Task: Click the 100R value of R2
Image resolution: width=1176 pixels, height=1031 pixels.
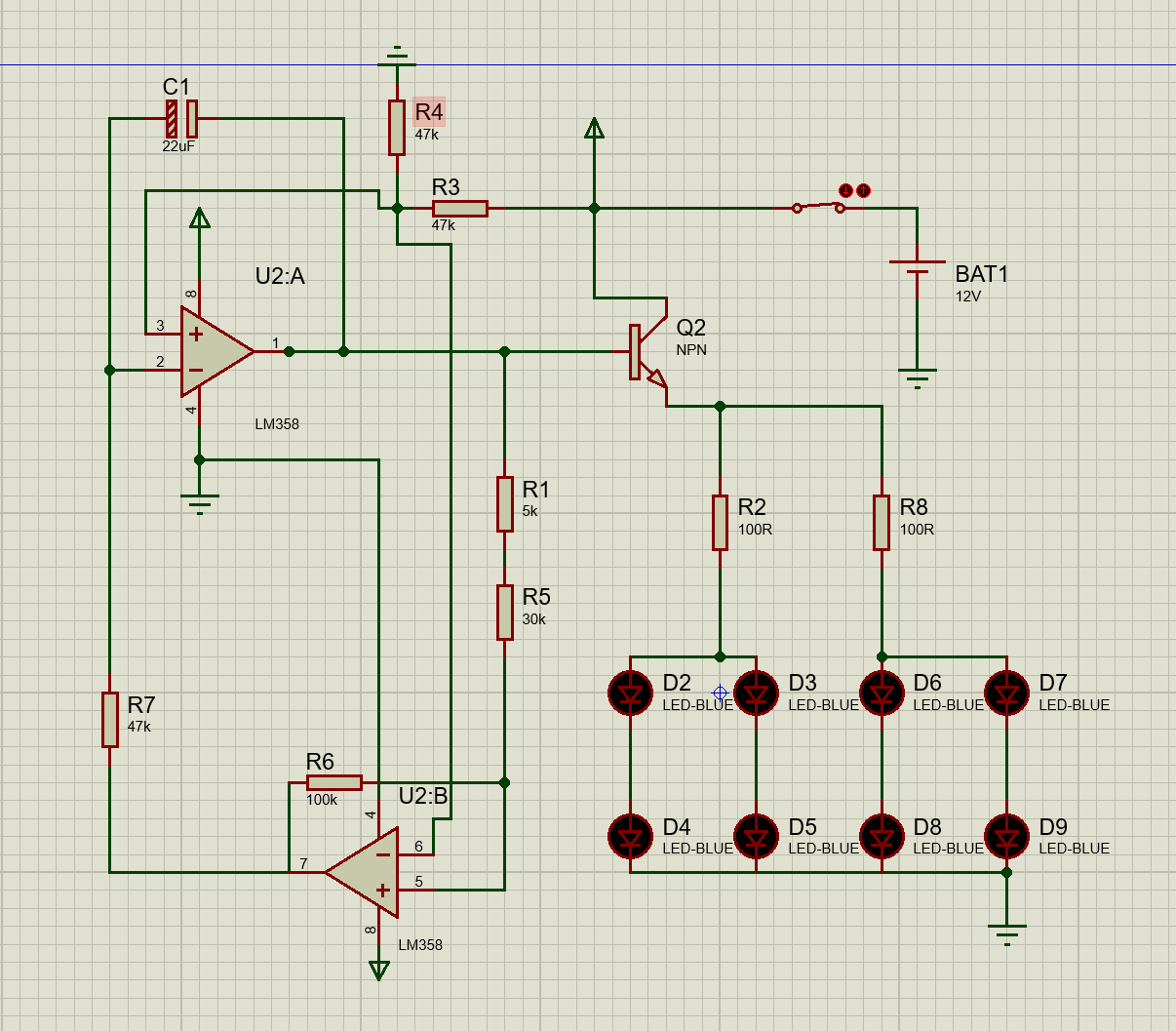Action: point(755,530)
